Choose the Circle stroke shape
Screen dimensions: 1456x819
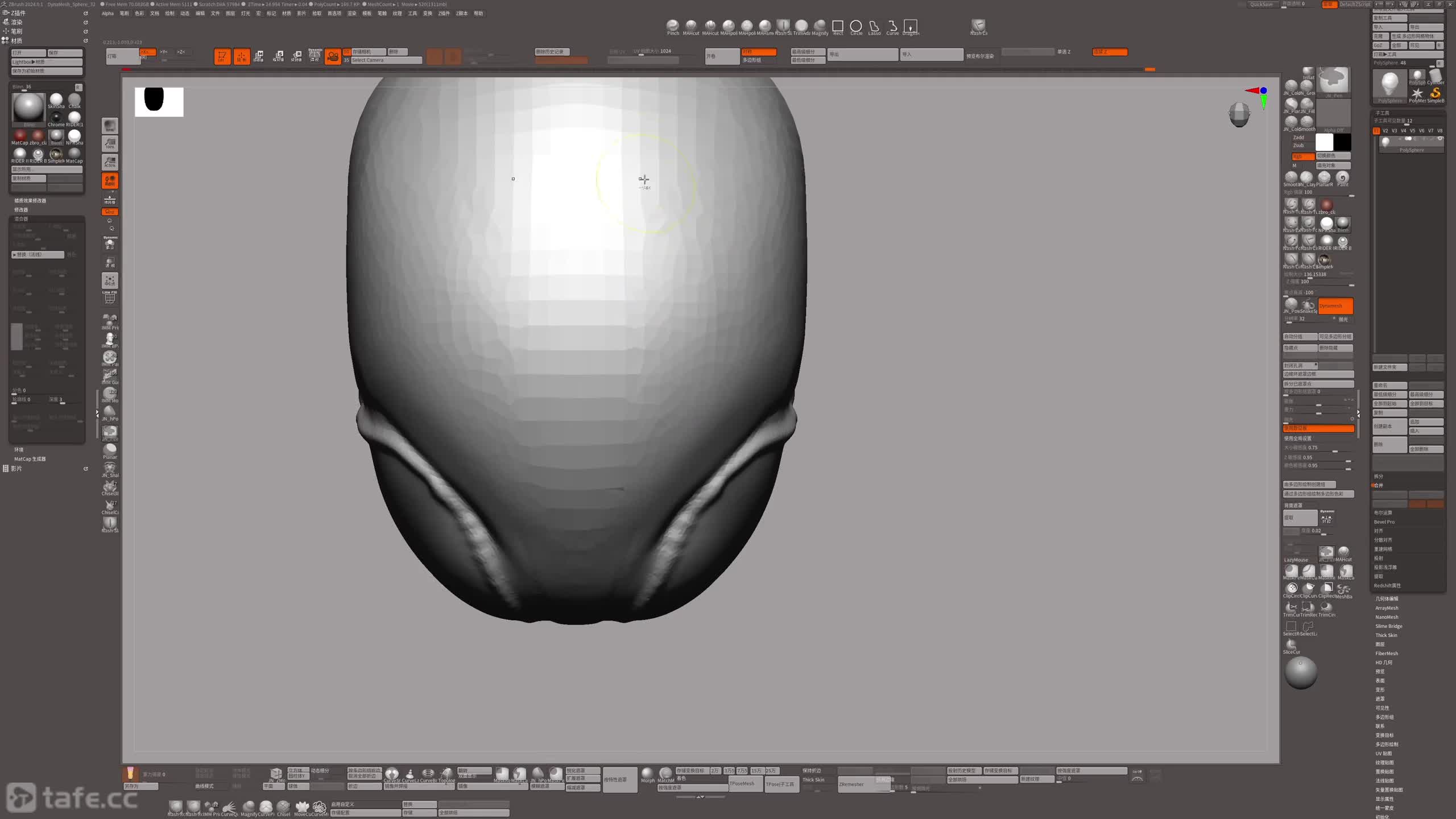point(856,26)
